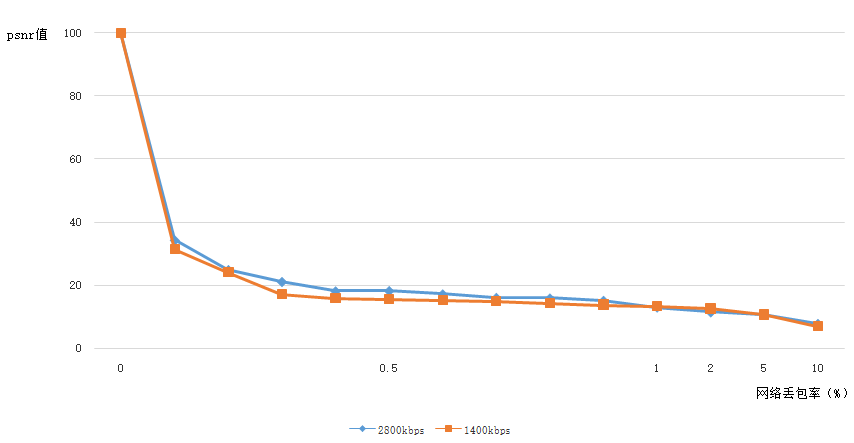Click the 1400kbps legend square marker
The width and height of the screenshot is (854, 443).
tap(450, 429)
